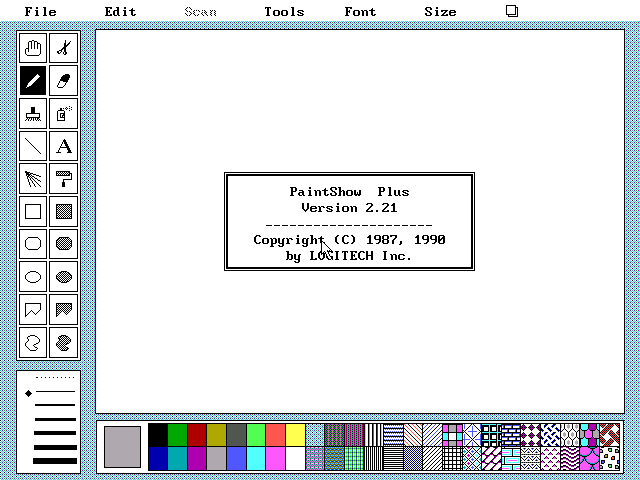Select the Scissors cut tool
This screenshot has height=480, width=640.
[x=64, y=48]
